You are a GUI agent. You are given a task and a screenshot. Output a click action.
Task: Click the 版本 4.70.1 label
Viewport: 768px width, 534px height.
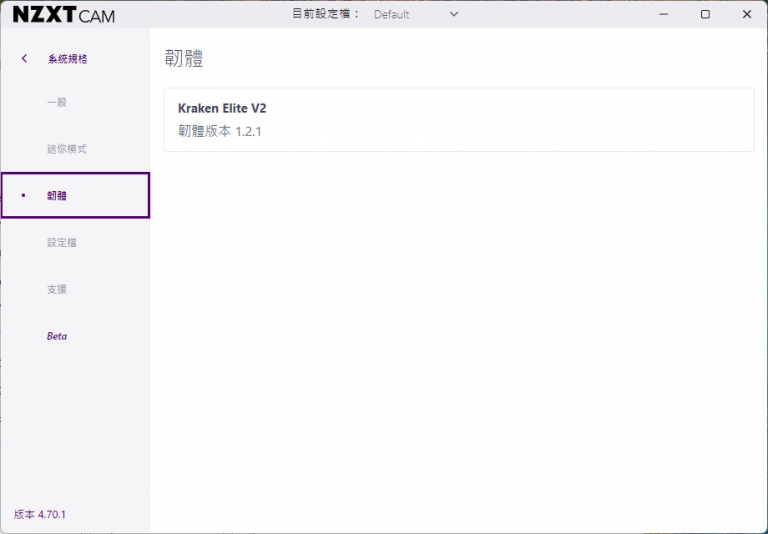tap(40, 514)
